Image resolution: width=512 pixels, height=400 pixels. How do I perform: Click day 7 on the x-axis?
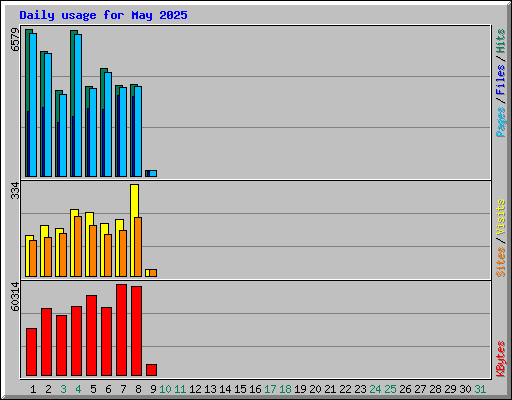pos(123,389)
